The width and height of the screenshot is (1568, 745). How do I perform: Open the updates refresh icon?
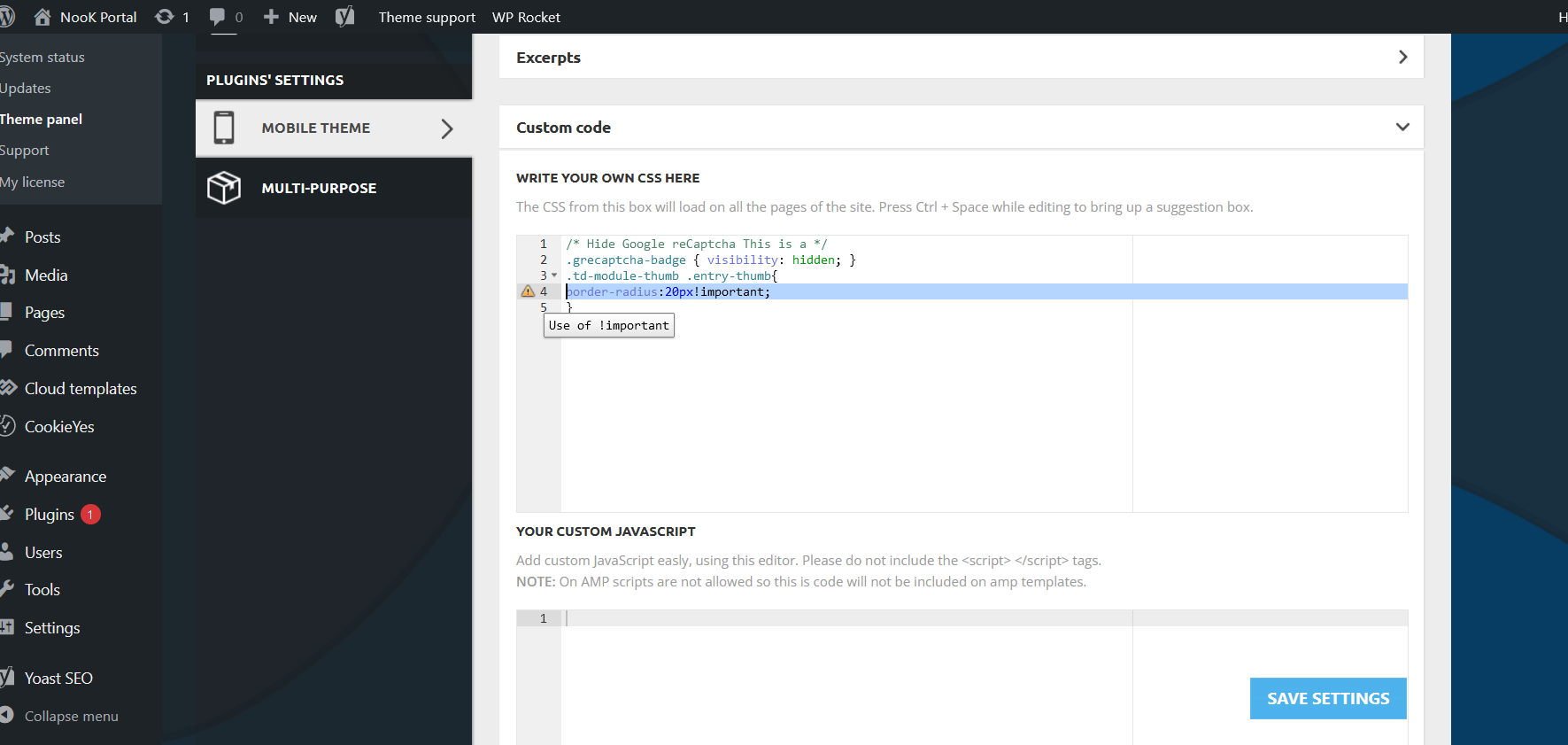click(164, 17)
